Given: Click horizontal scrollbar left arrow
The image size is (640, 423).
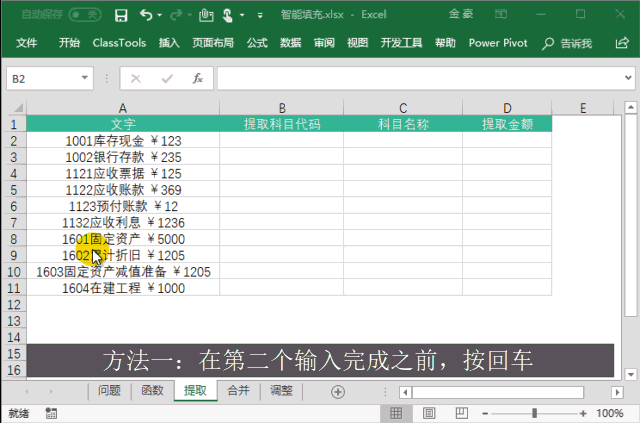Looking at the screenshot, I should (405, 392).
